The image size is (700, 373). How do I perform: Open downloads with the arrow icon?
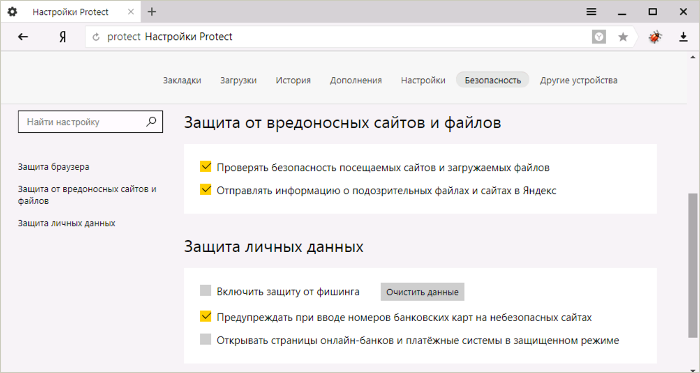pos(683,37)
